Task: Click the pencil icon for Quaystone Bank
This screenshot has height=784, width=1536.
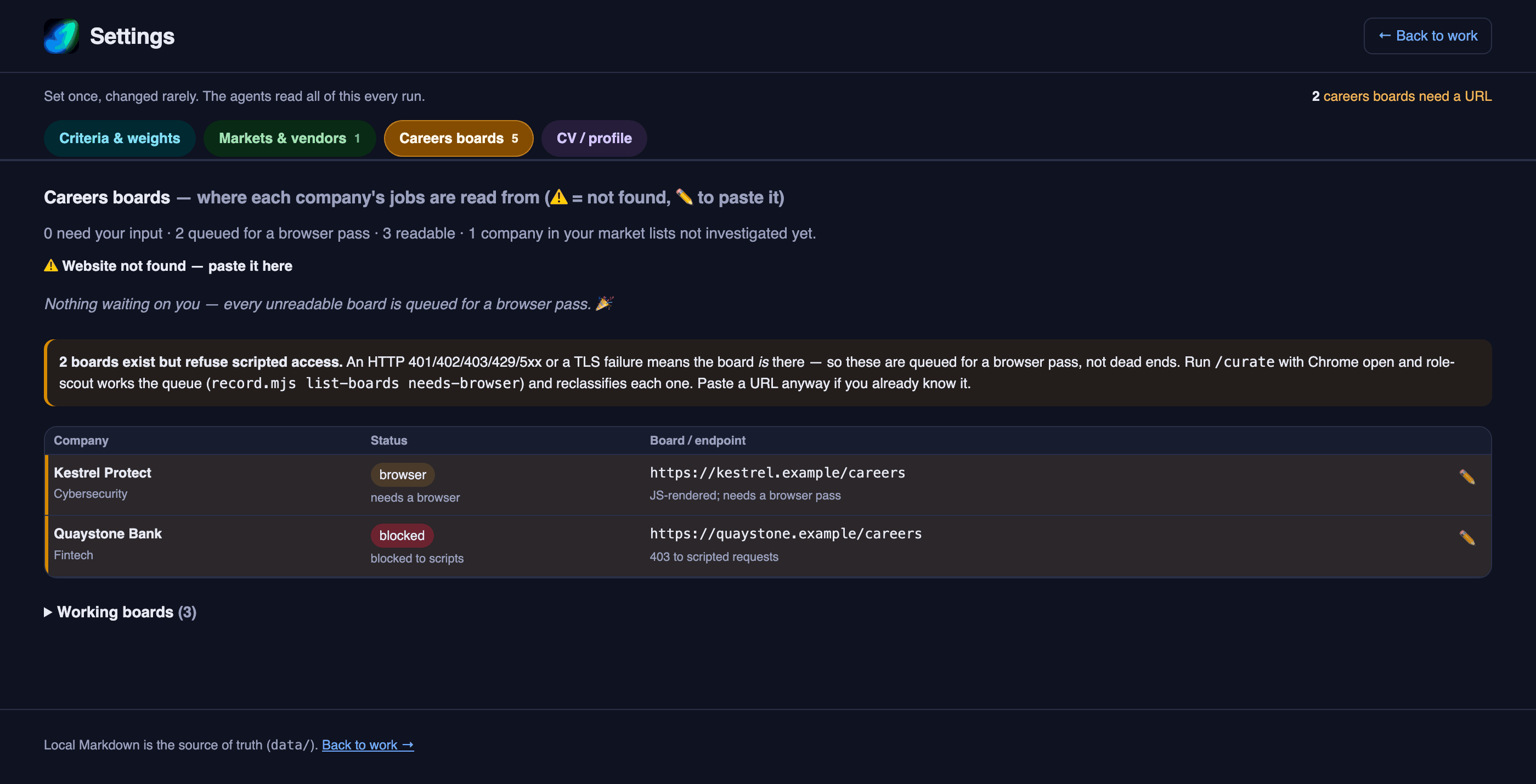Action: point(1467,537)
